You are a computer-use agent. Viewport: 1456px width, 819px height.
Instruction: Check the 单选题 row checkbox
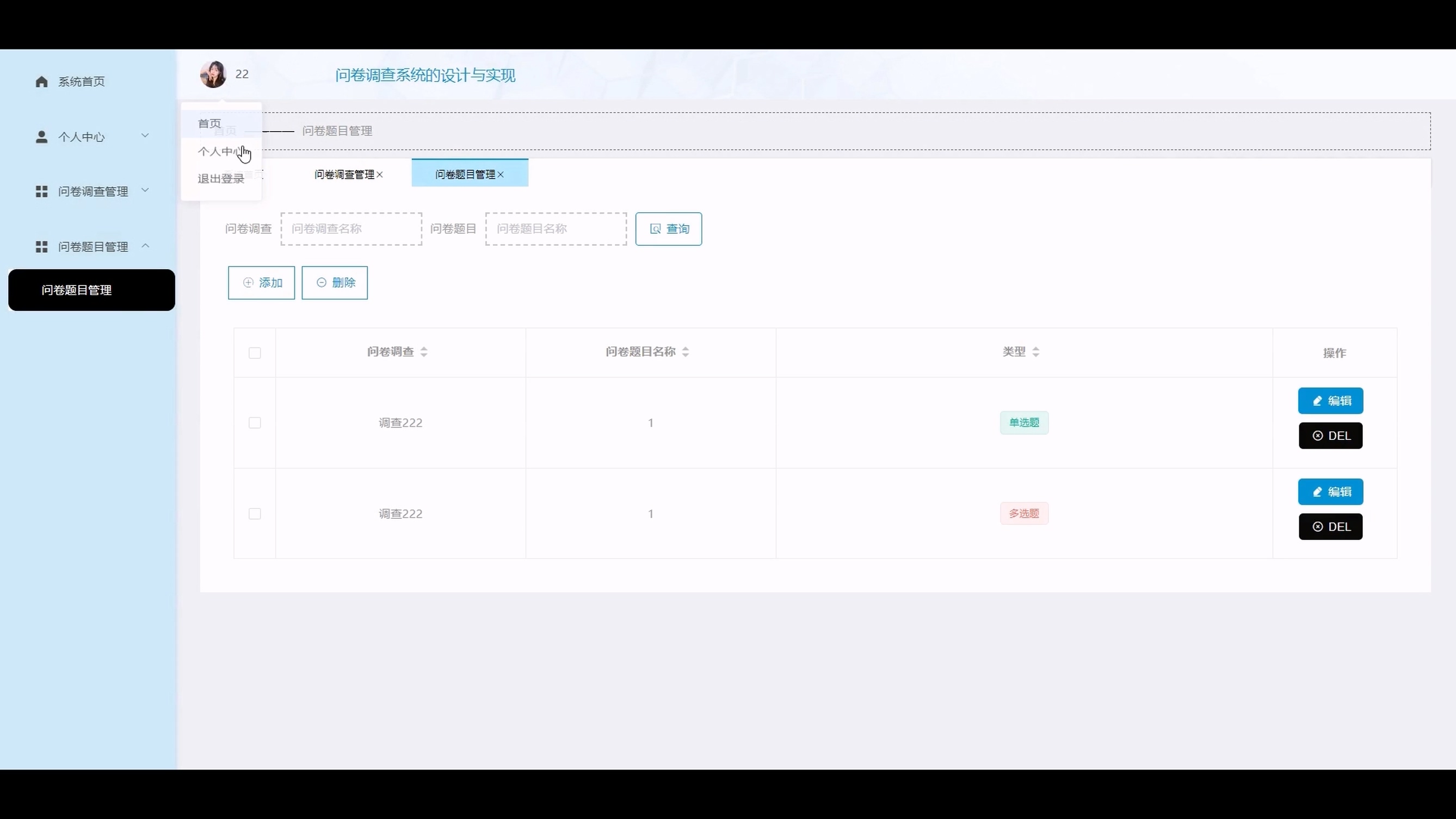tap(255, 423)
